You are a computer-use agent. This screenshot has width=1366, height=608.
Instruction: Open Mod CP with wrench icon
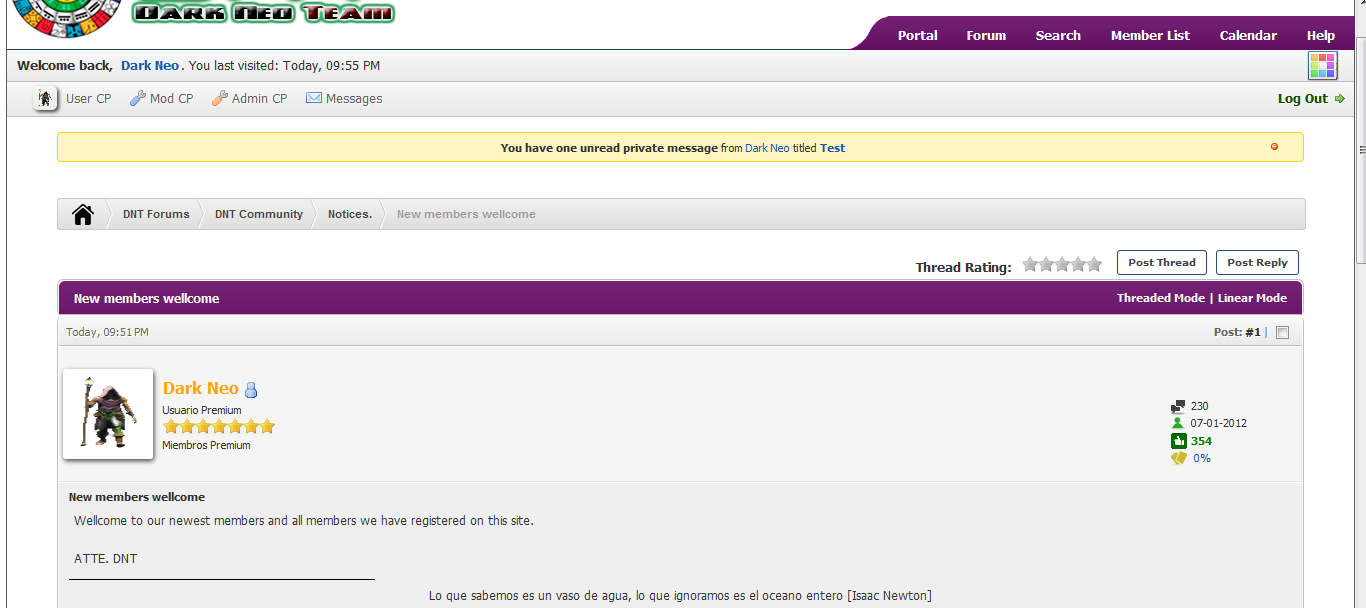coord(138,99)
